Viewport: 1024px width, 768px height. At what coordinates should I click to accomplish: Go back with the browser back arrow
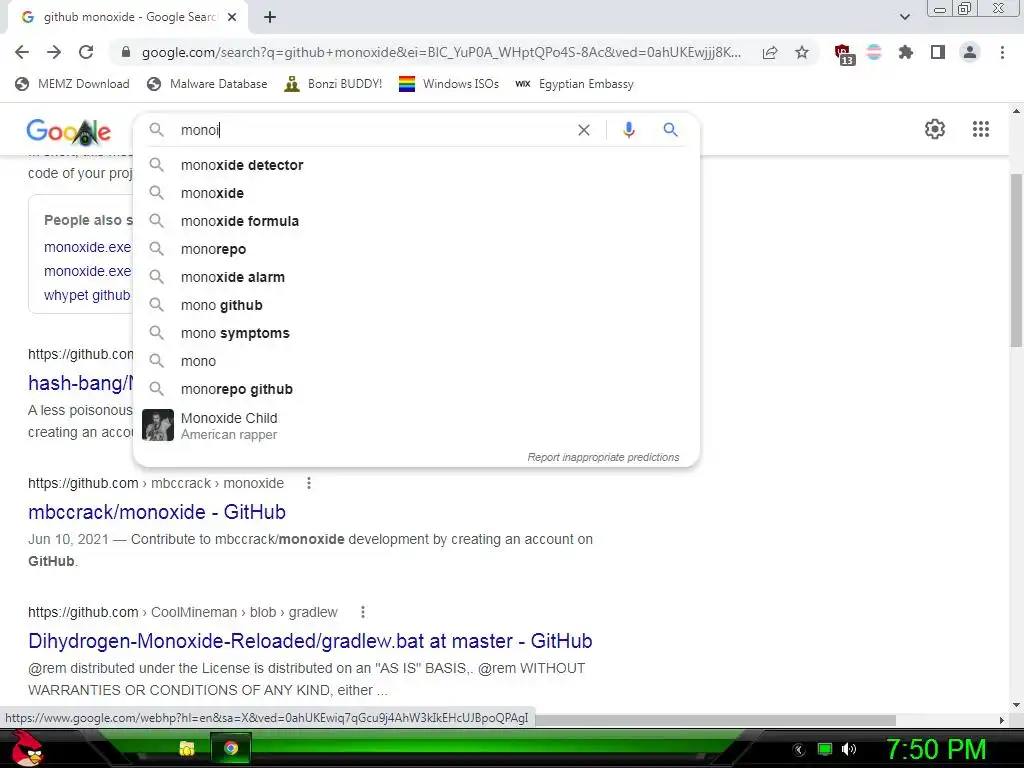(22, 52)
